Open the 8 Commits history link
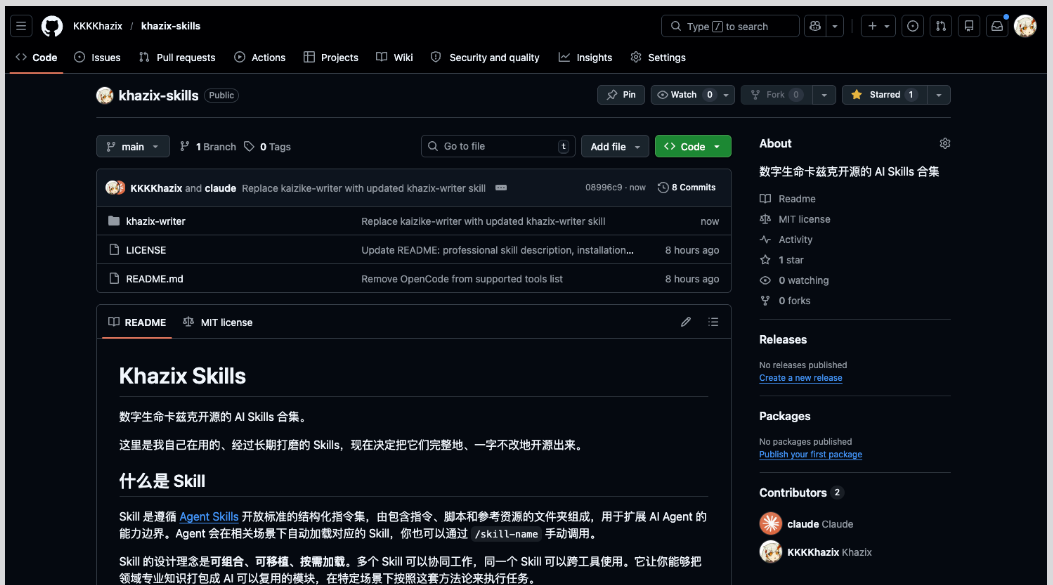 click(x=687, y=188)
